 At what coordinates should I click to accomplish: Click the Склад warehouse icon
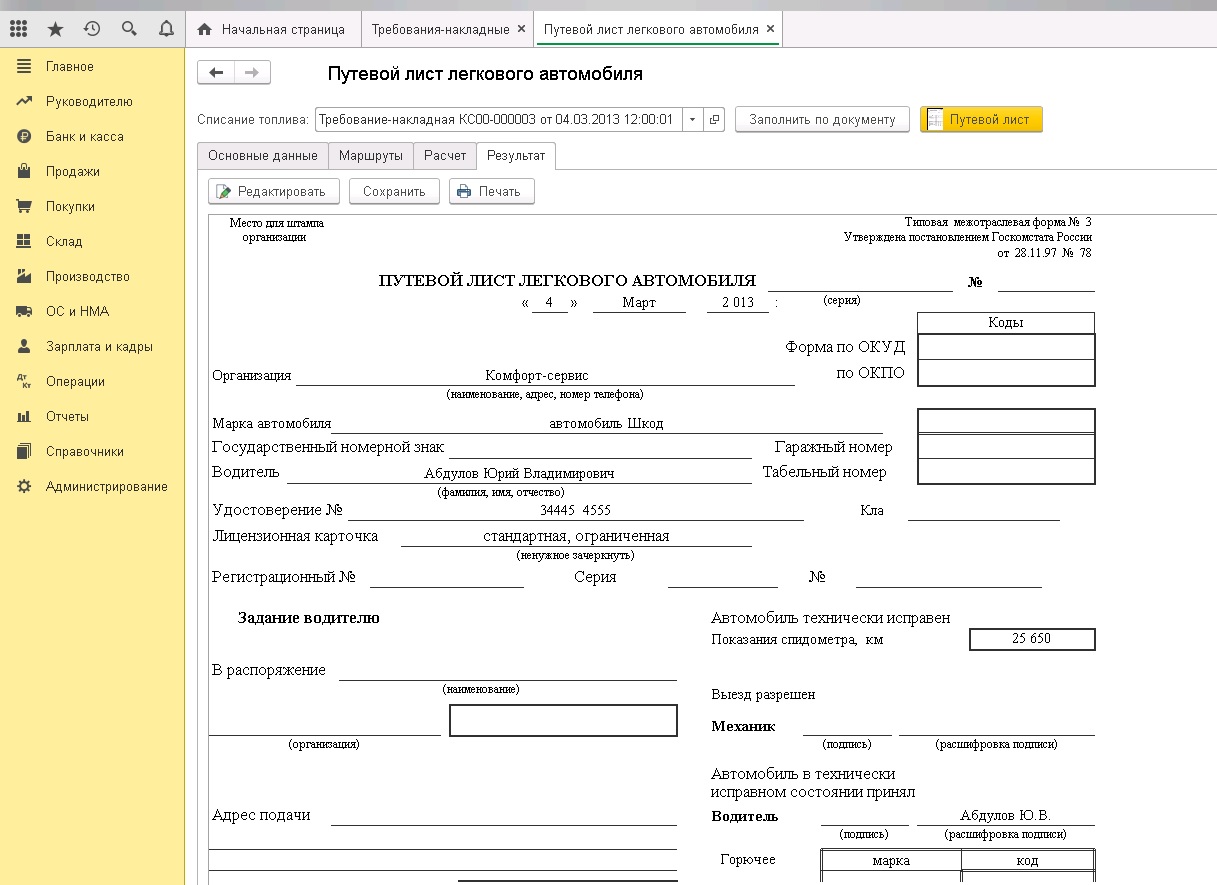[24, 242]
